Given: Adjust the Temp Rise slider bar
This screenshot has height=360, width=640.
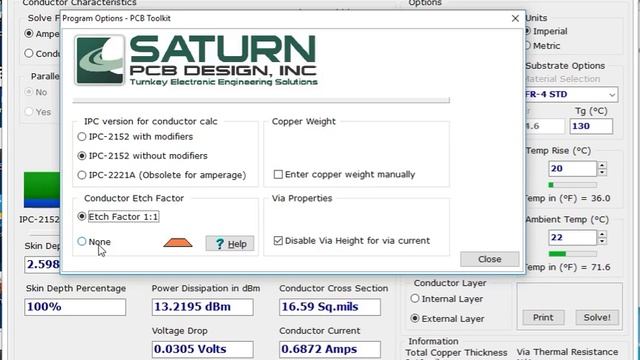Looking at the screenshot, I should (x=572, y=185).
